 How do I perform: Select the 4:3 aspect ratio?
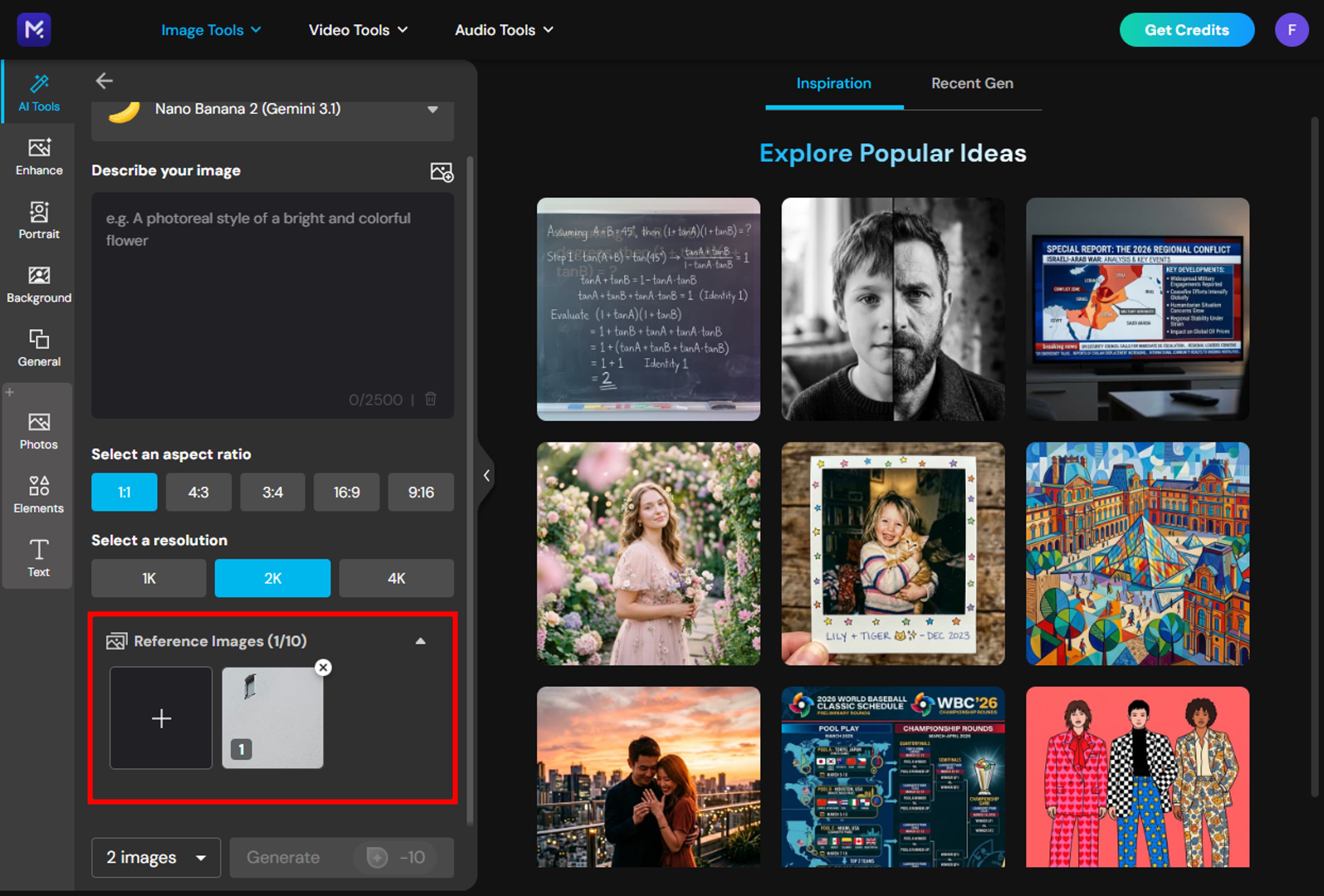pos(198,492)
